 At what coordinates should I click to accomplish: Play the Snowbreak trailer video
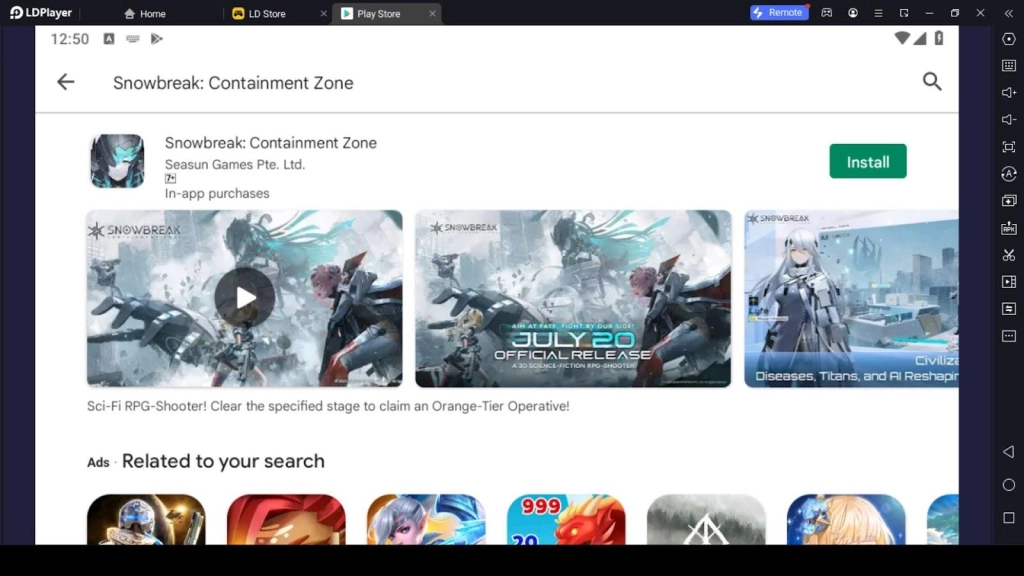pos(244,298)
